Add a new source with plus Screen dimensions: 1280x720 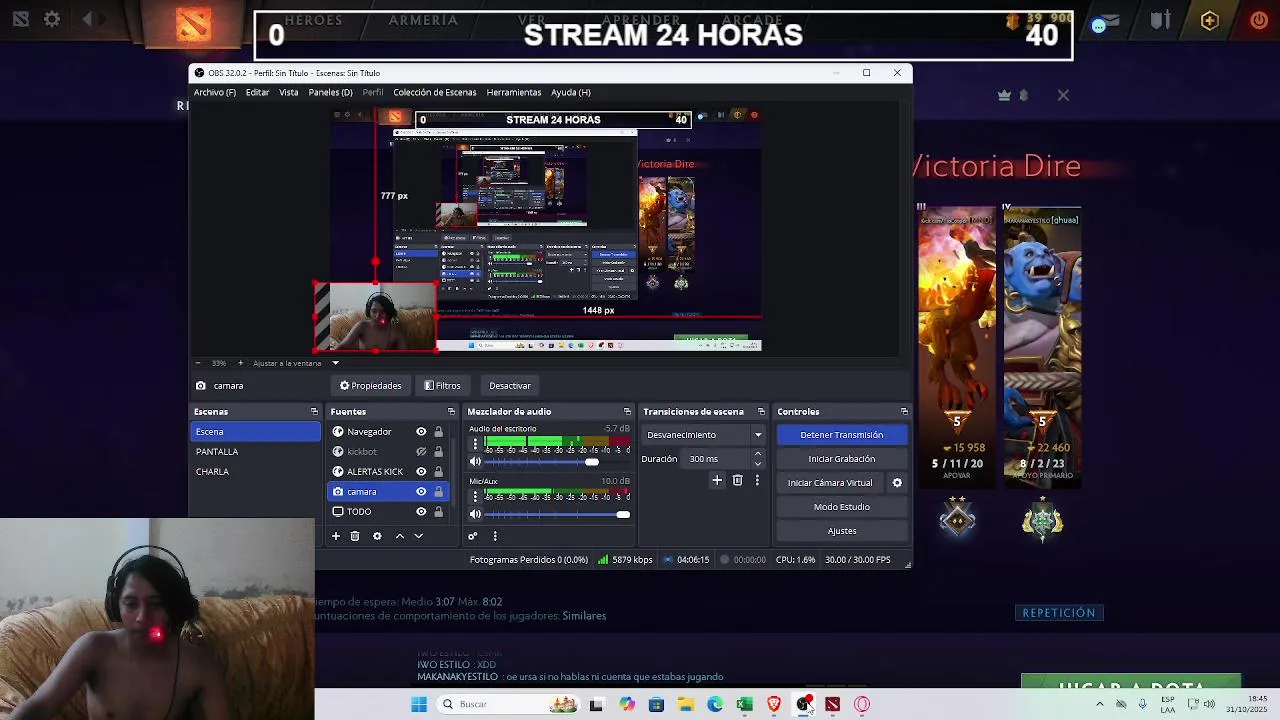pos(336,536)
